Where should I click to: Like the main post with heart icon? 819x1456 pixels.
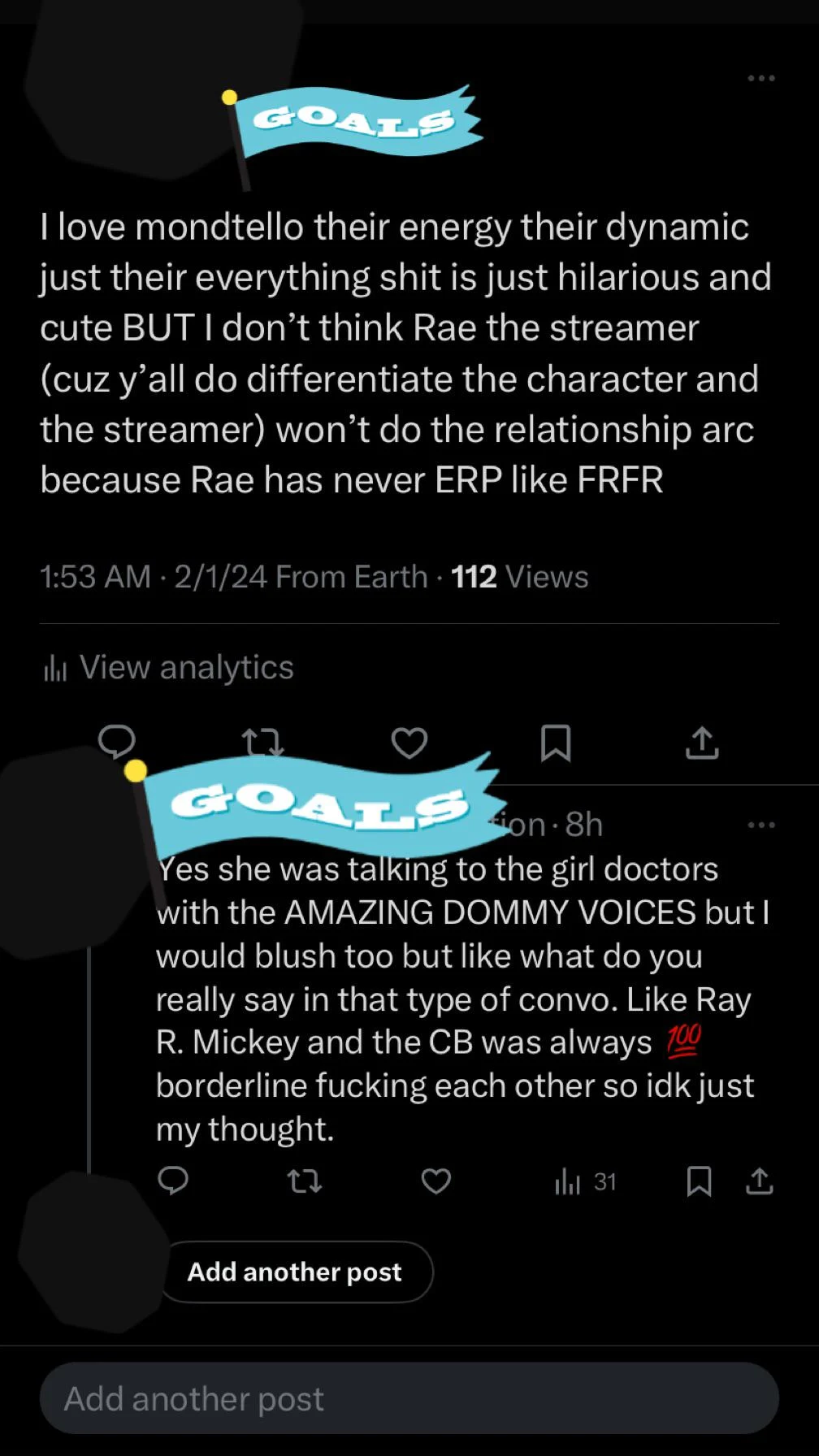409,743
